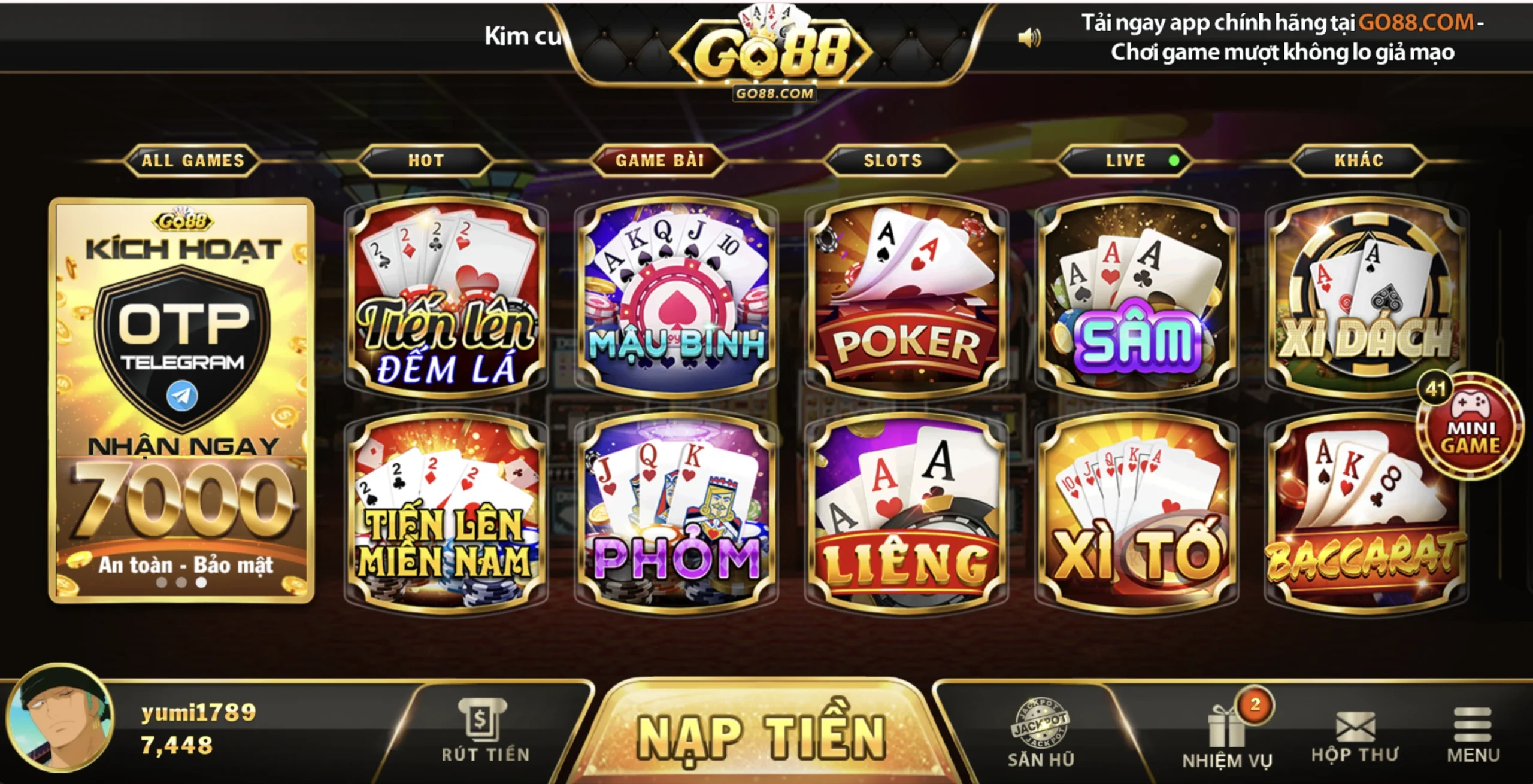Screen dimensions: 1533x784
Task: Mute sound with the speaker icon
Action: 1029,38
